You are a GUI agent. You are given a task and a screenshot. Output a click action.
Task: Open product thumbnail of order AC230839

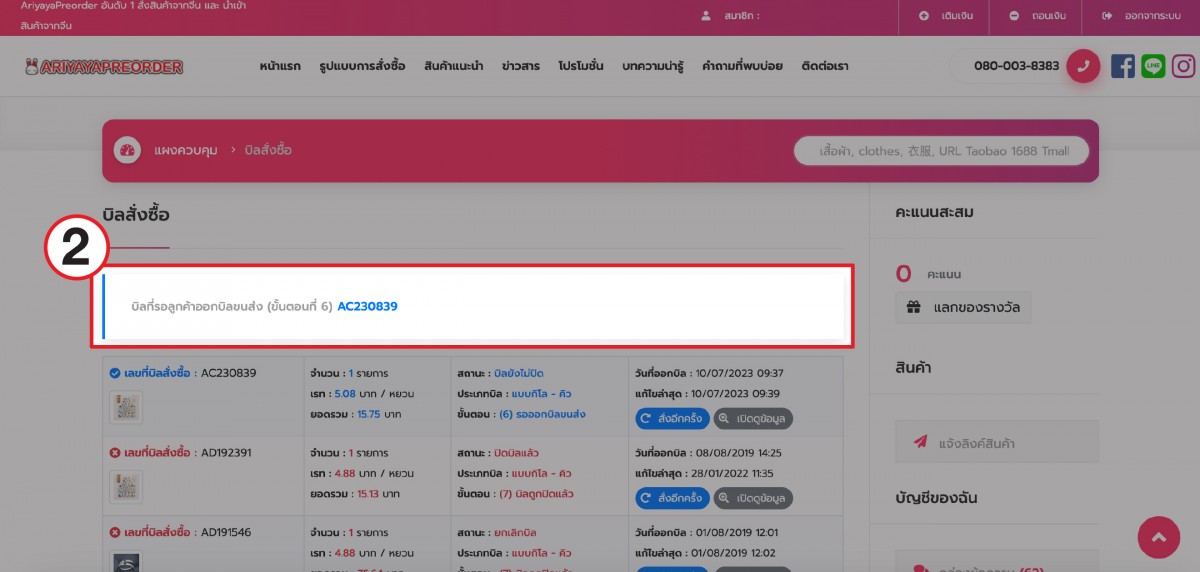[x=126, y=406]
